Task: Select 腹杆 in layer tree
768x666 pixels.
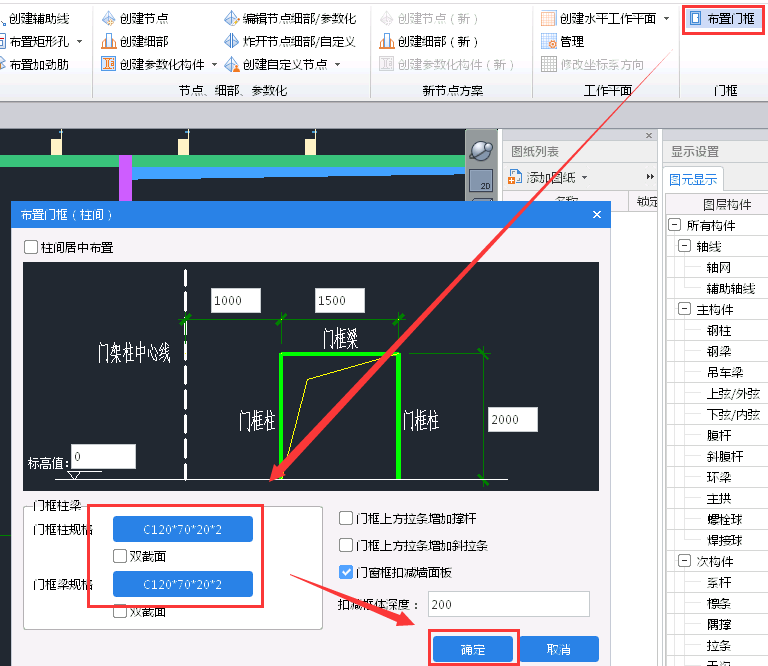Action: (x=719, y=435)
